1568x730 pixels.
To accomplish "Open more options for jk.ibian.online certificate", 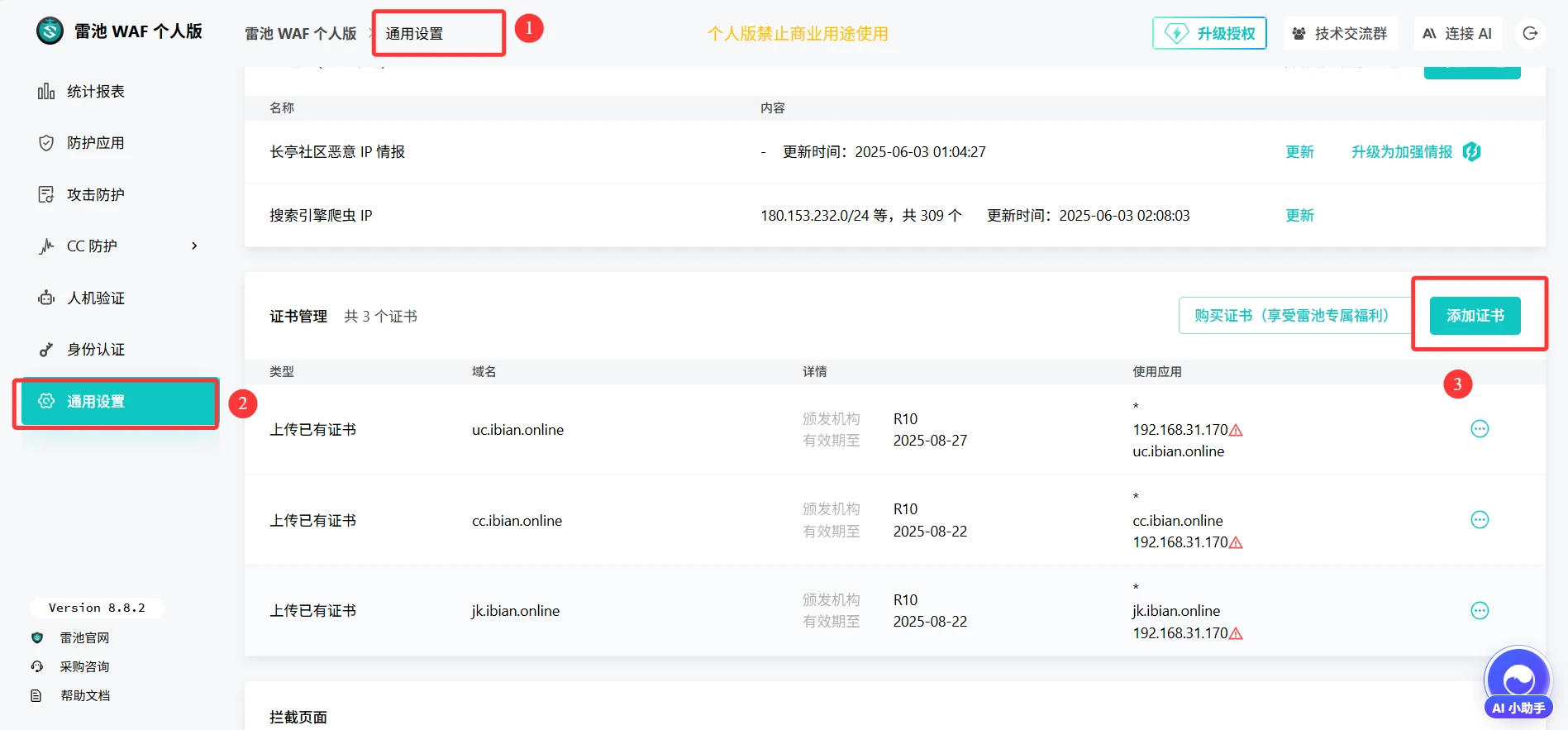I will pos(1480,611).
